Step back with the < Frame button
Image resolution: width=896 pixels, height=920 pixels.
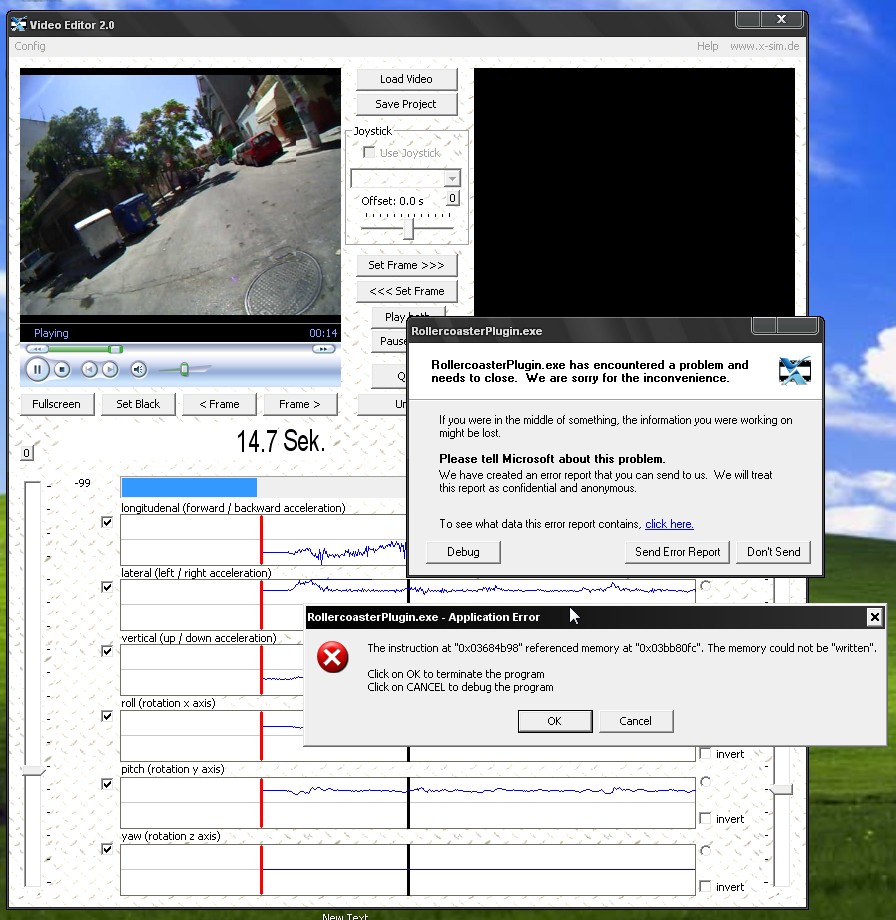(219, 404)
